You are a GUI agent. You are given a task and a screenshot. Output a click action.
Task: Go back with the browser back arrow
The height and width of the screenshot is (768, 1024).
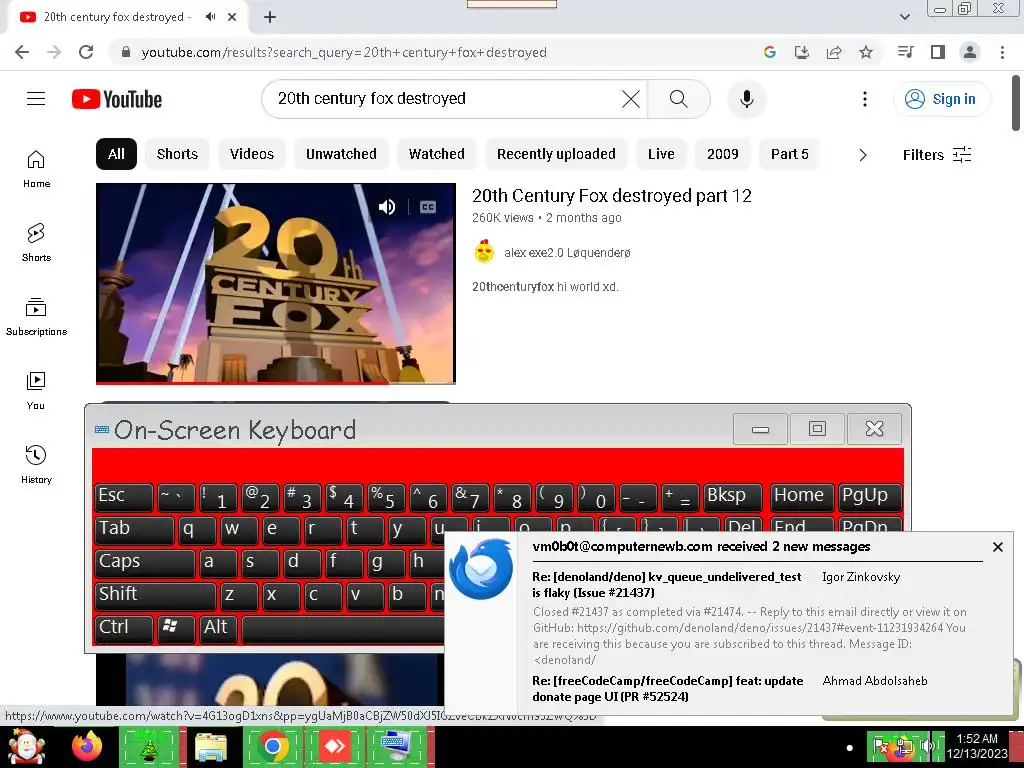pyautogui.click(x=22, y=52)
